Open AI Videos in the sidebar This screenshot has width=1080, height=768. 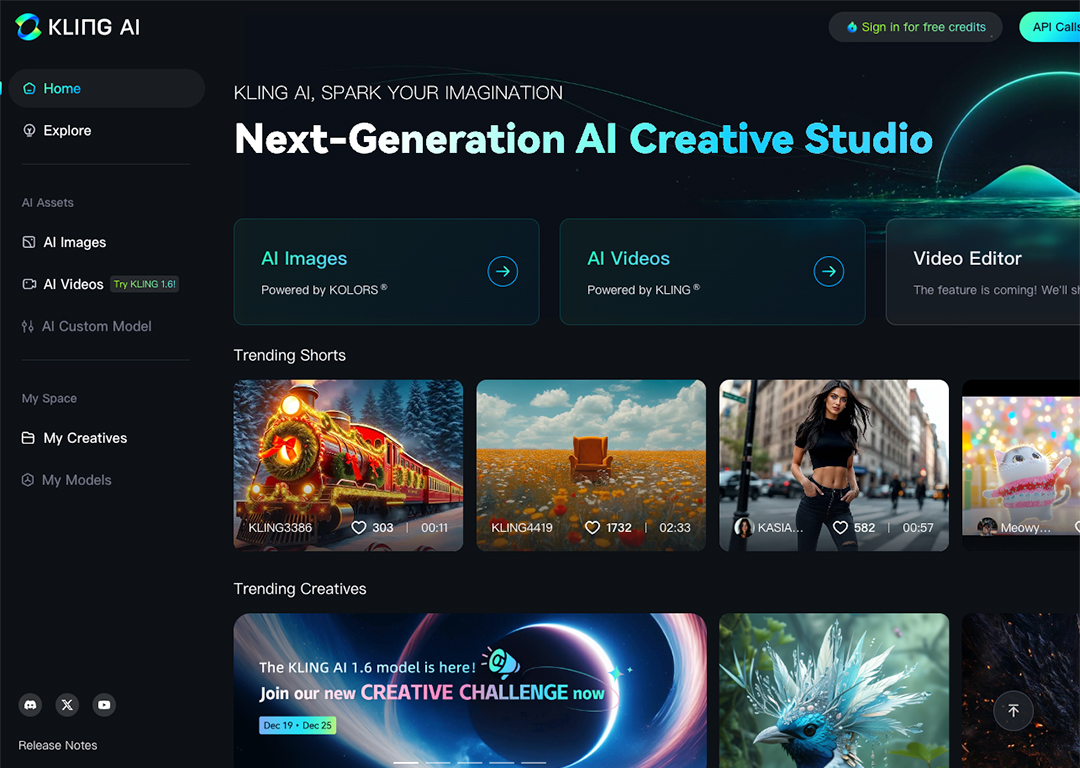63,284
